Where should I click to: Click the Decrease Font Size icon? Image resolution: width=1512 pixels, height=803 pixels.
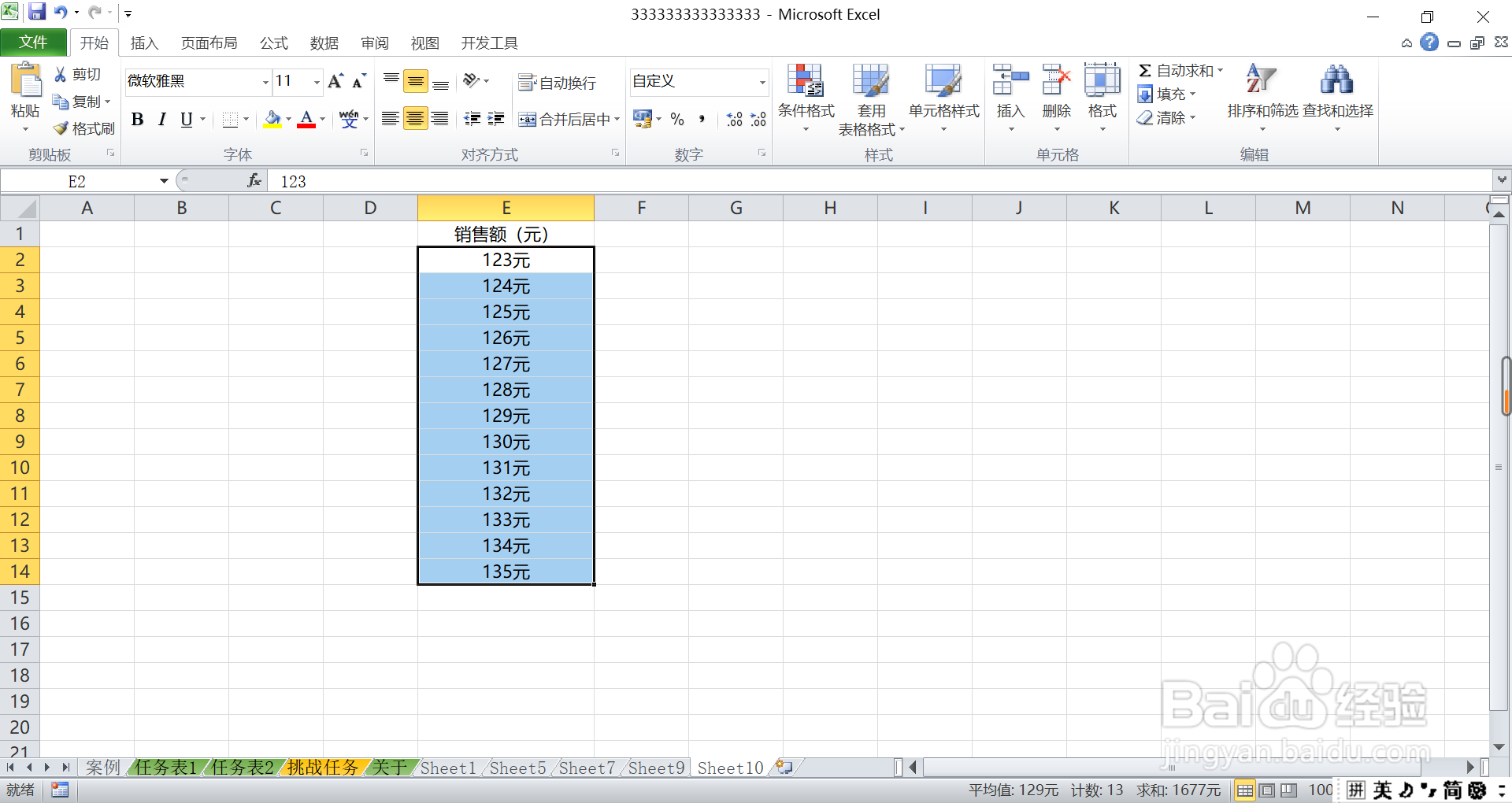(359, 80)
